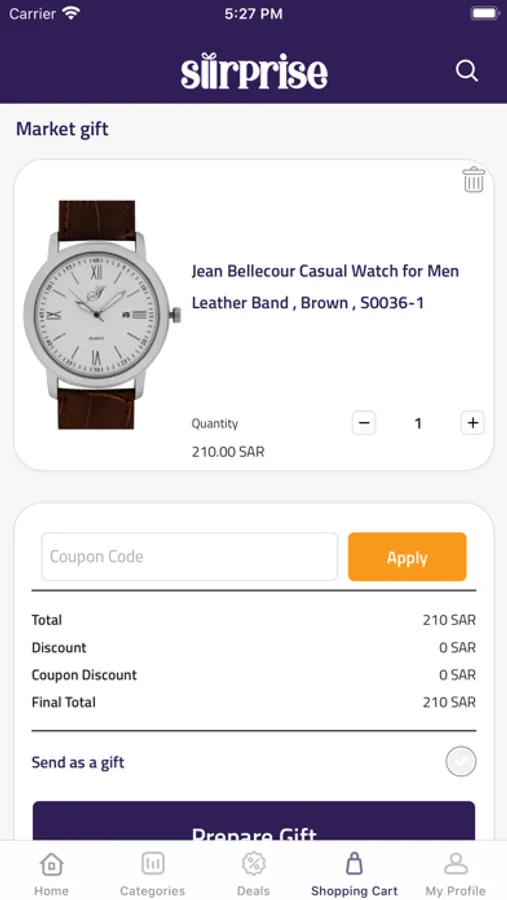Apply the coupon with the orange button
This screenshot has height=900, width=507.
407,557
